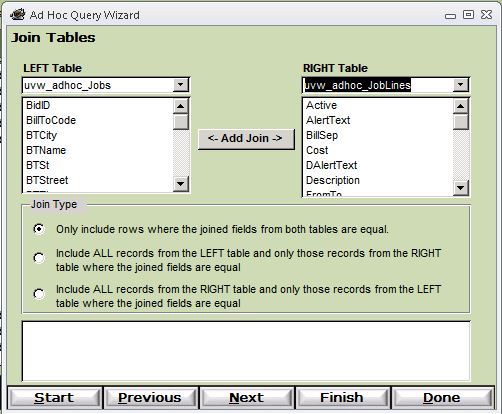Click the RIGHT field list scroll-up arrow
This screenshot has width=502, height=414.
tap(461, 106)
